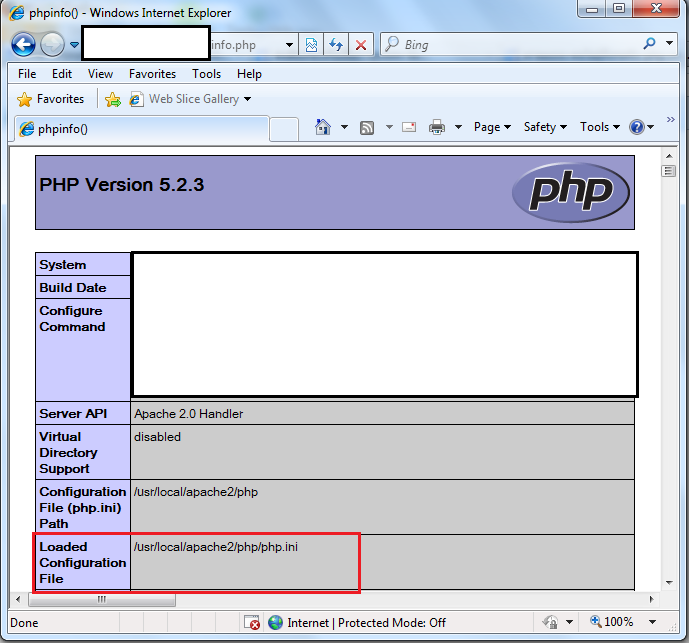689x643 pixels.
Task: Click the Apache 2.0 Handler cell
Action: click(382, 414)
